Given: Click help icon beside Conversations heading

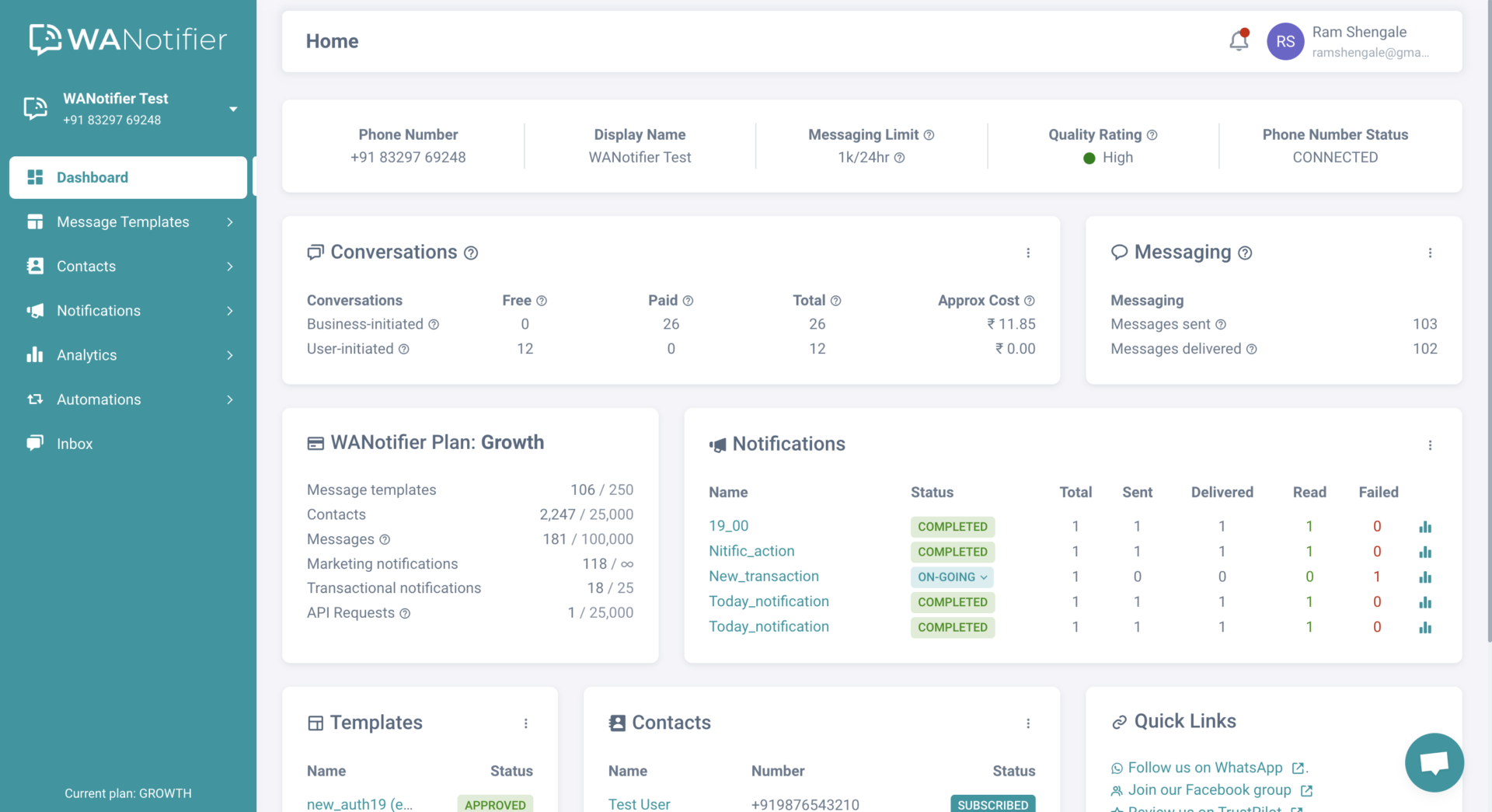Looking at the screenshot, I should pyautogui.click(x=471, y=253).
